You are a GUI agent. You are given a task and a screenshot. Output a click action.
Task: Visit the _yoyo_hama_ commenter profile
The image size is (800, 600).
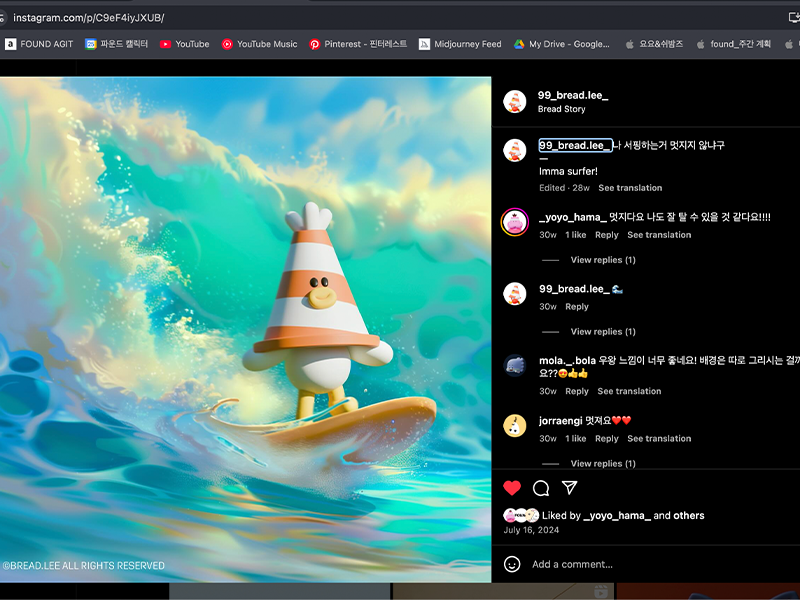(572, 217)
